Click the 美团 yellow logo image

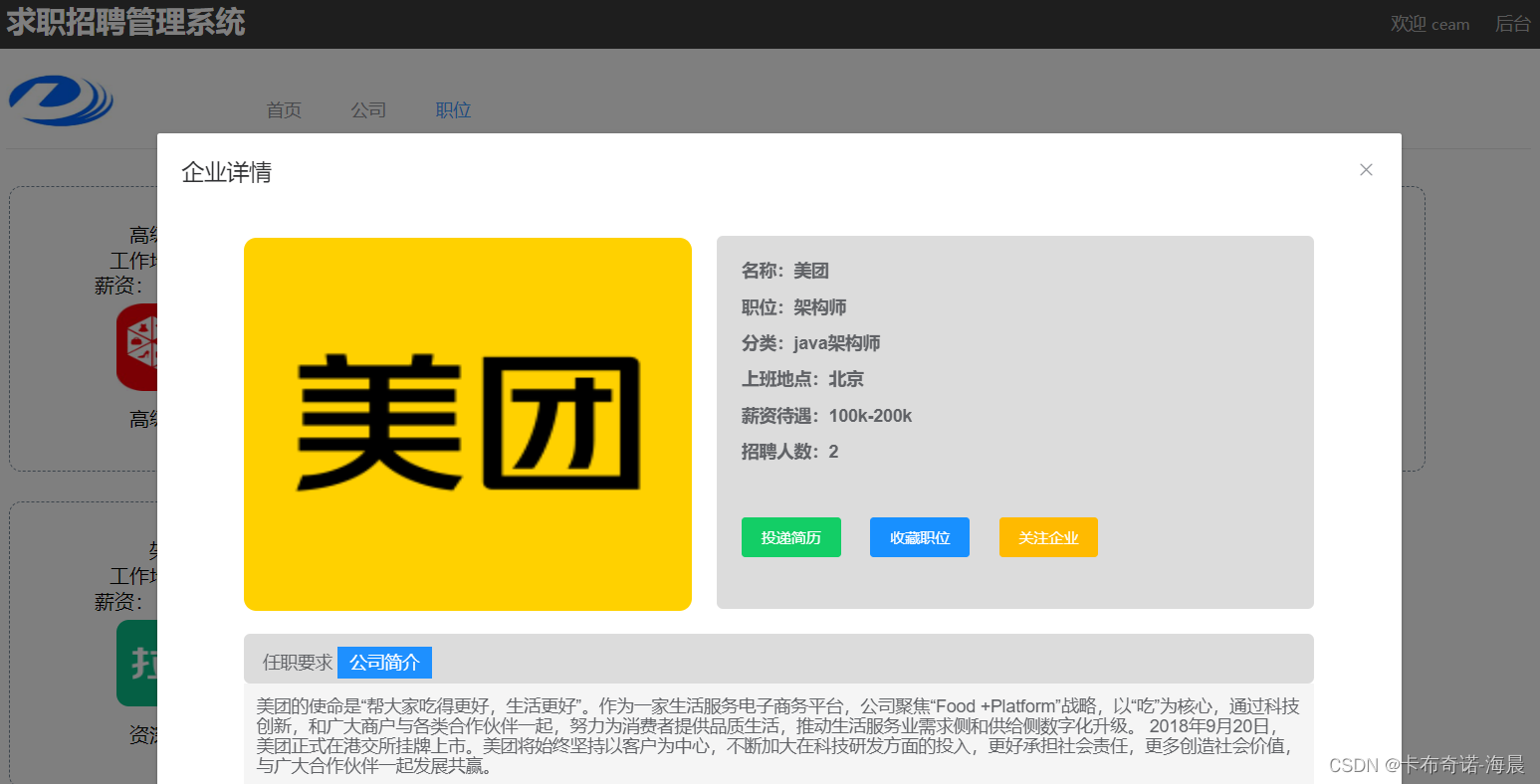[x=468, y=424]
